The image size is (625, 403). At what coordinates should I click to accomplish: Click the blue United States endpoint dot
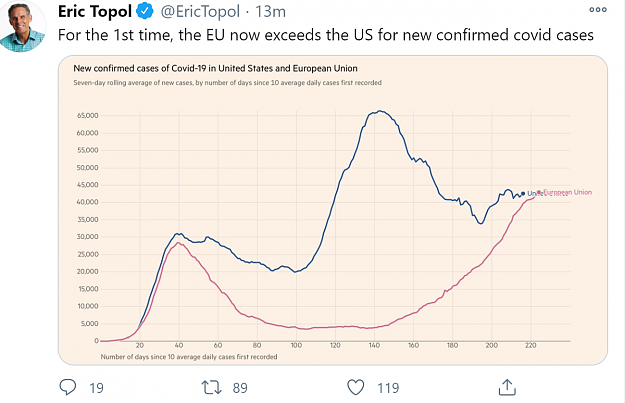(523, 194)
